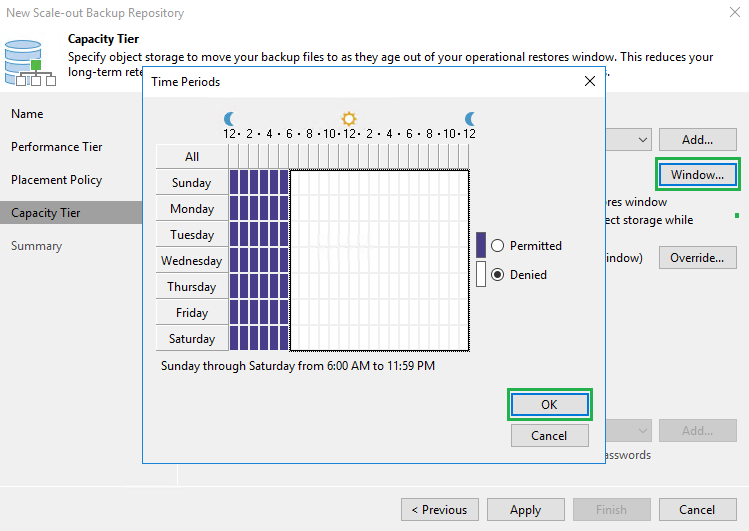Image resolution: width=749 pixels, height=531 pixels.
Task: Click the left moon icon at midnight
Action: (x=230, y=119)
